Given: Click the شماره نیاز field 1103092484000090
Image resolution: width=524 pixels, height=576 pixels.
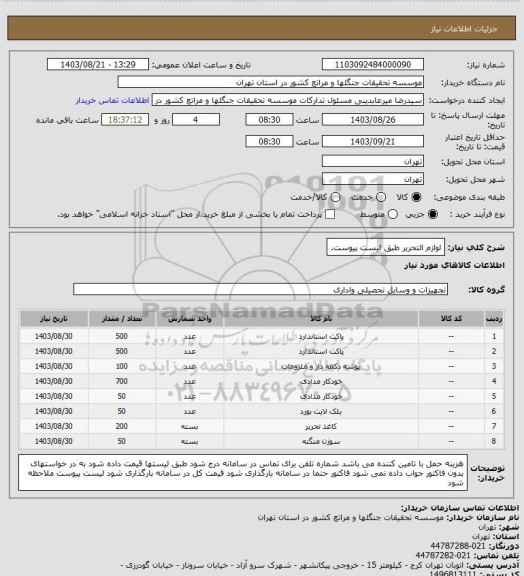Looking at the screenshot, I should pyautogui.click(x=373, y=65).
